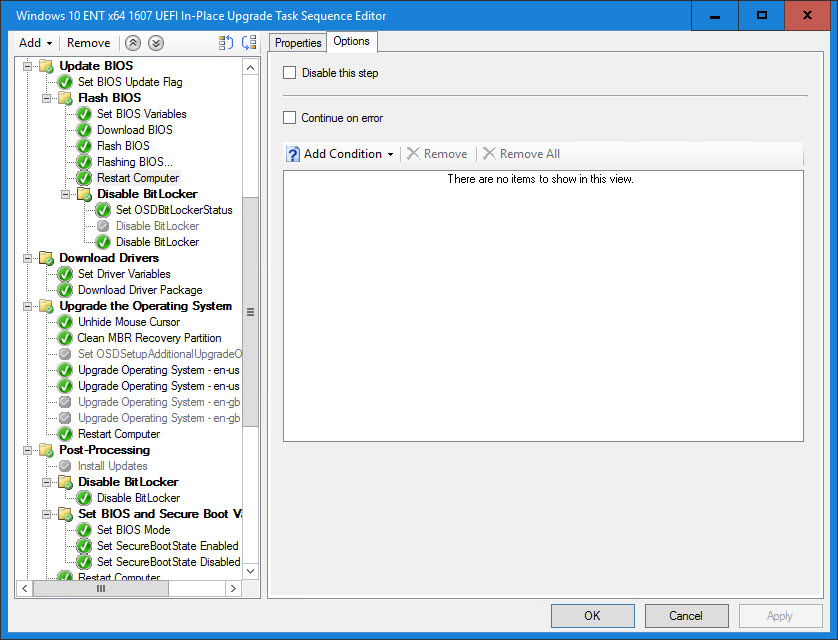
Task: Click the Cancel button
Action: (x=686, y=616)
